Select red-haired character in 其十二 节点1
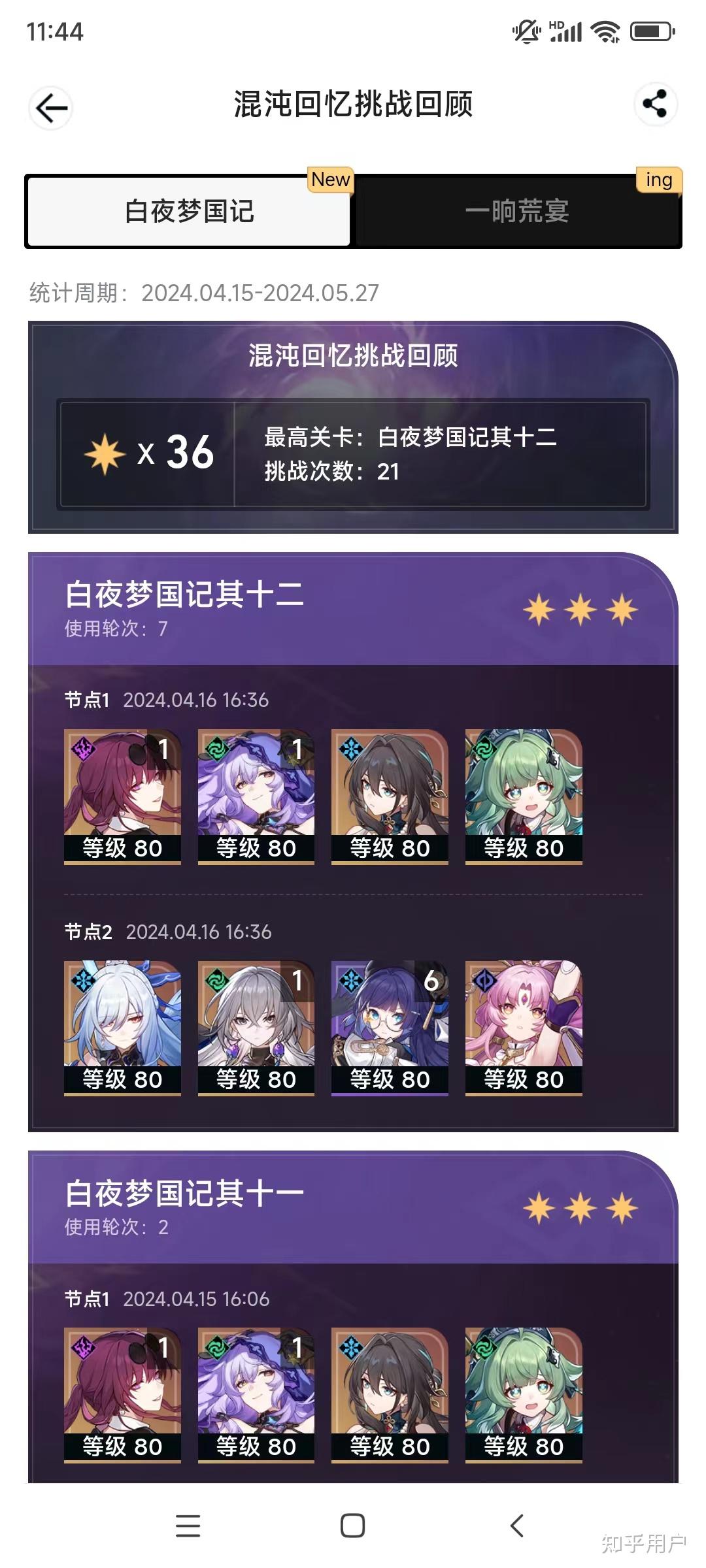Screen dimensions: 706x1568 pyautogui.click(x=122, y=796)
